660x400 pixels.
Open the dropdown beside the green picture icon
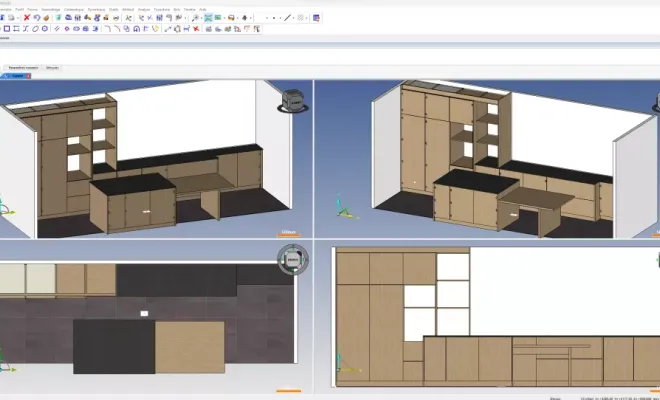[x=224, y=18]
